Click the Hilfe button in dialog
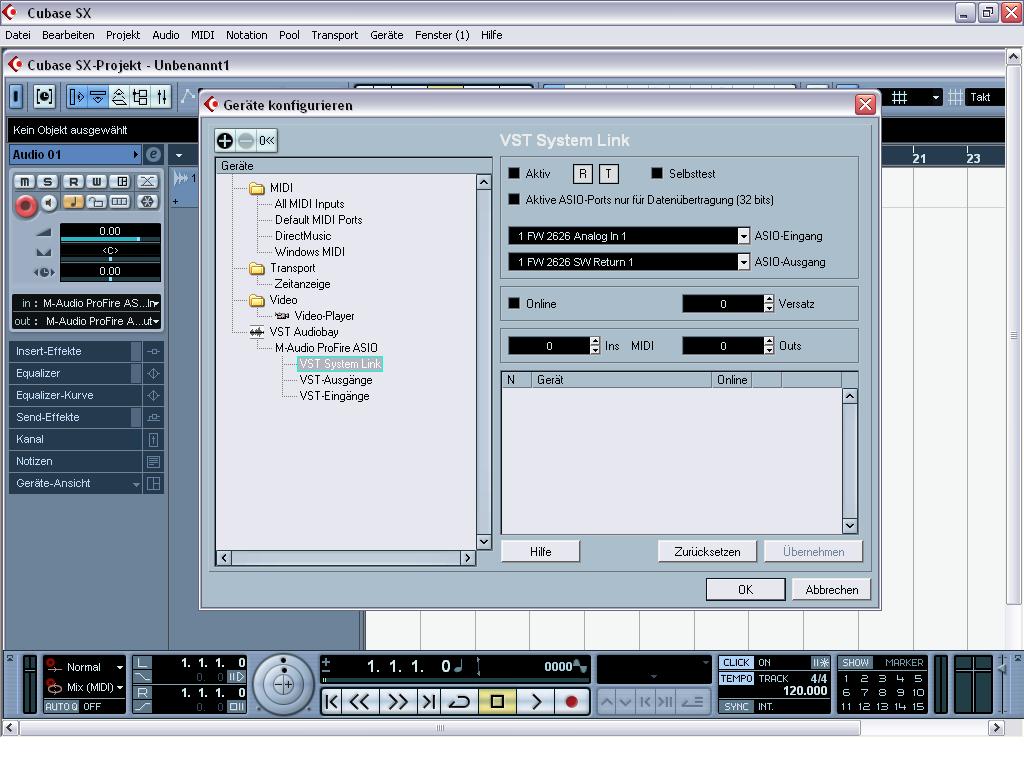The height and width of the screenshot is (768, 1024). pyautogui.click(x=540, y=552)
